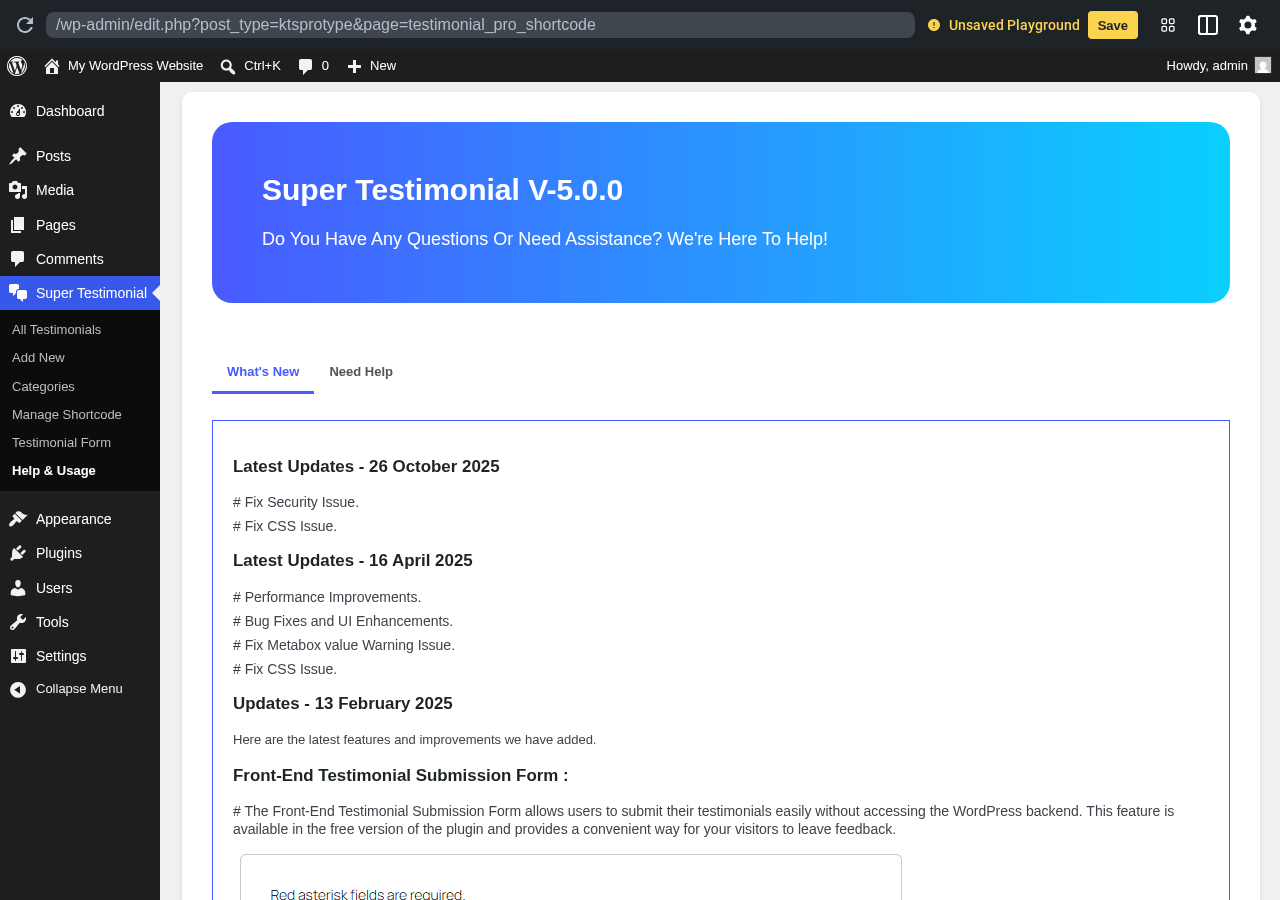The height and width of the screenshot is (900, 1280).
Task: Click the Collapse Menu text
Action: (79, 689)
